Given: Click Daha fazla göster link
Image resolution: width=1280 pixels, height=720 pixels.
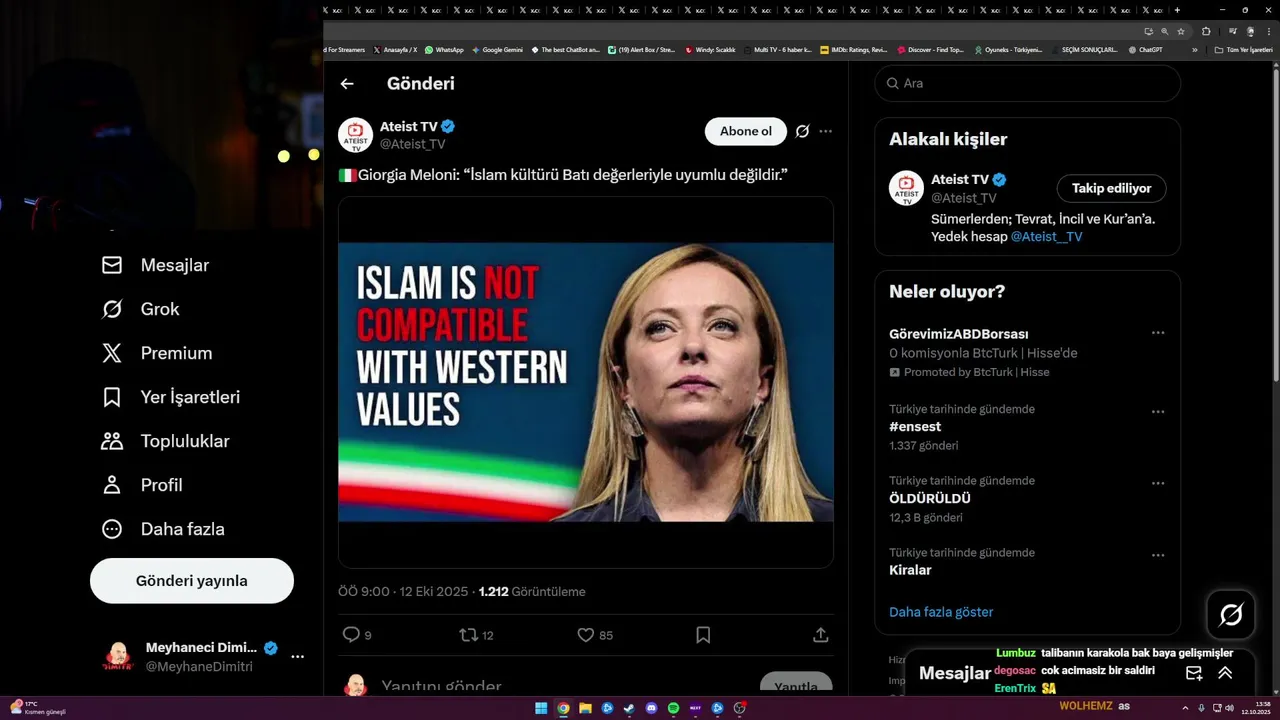Looking at the screenshot, I should (x=941, y=612).
